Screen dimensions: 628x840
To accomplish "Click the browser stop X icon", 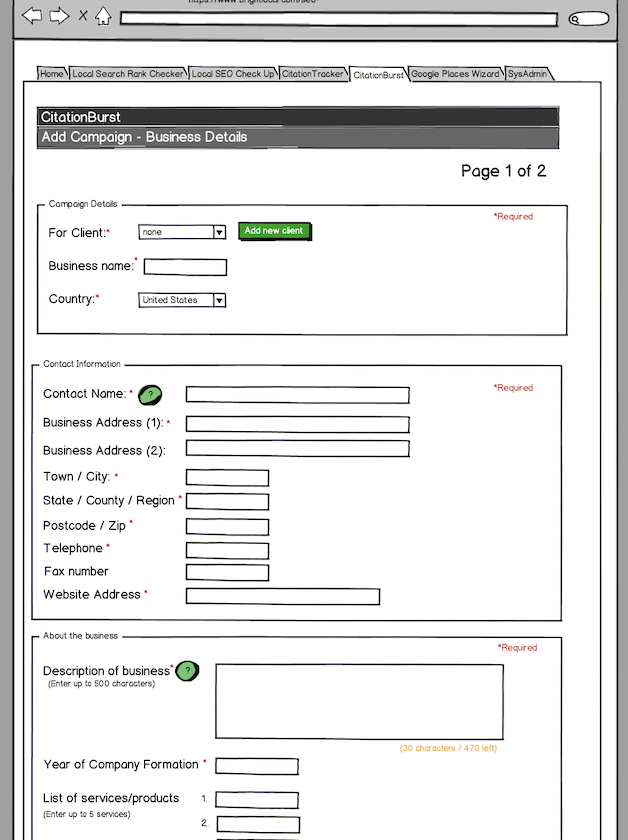I will click(x=83, y=16).
